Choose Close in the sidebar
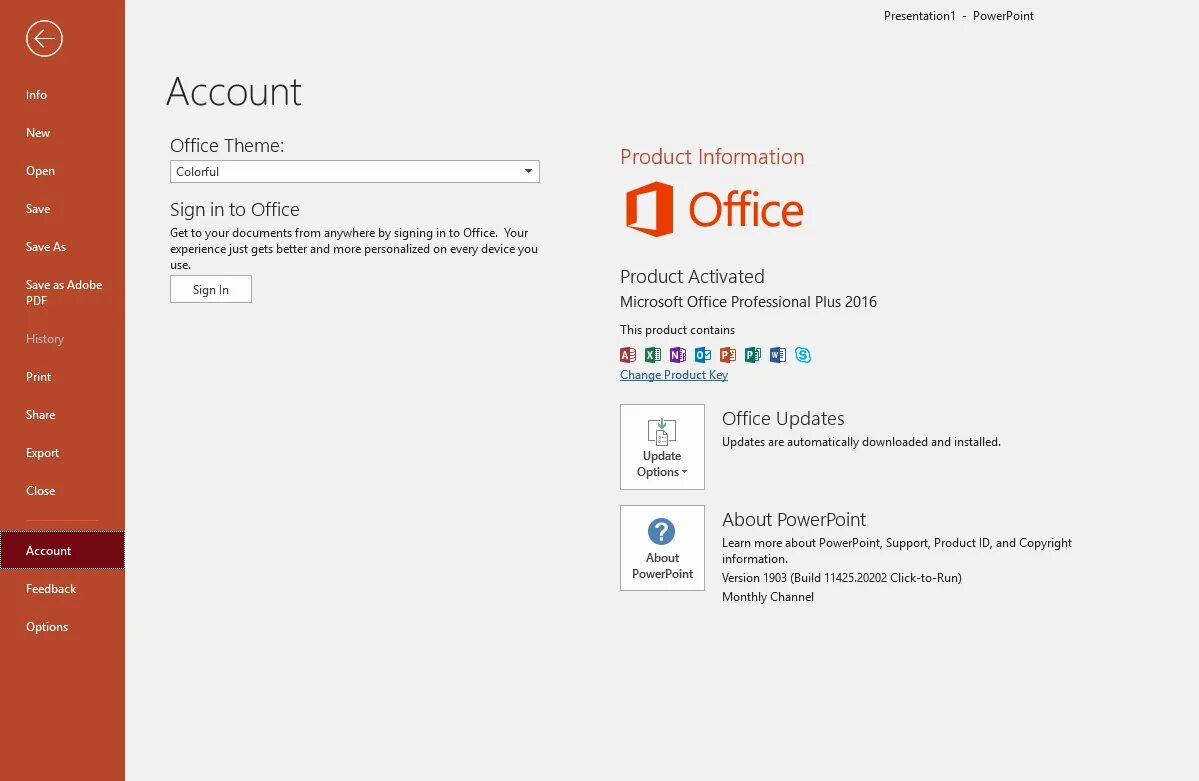1199x781 pixels. (62, 491)
